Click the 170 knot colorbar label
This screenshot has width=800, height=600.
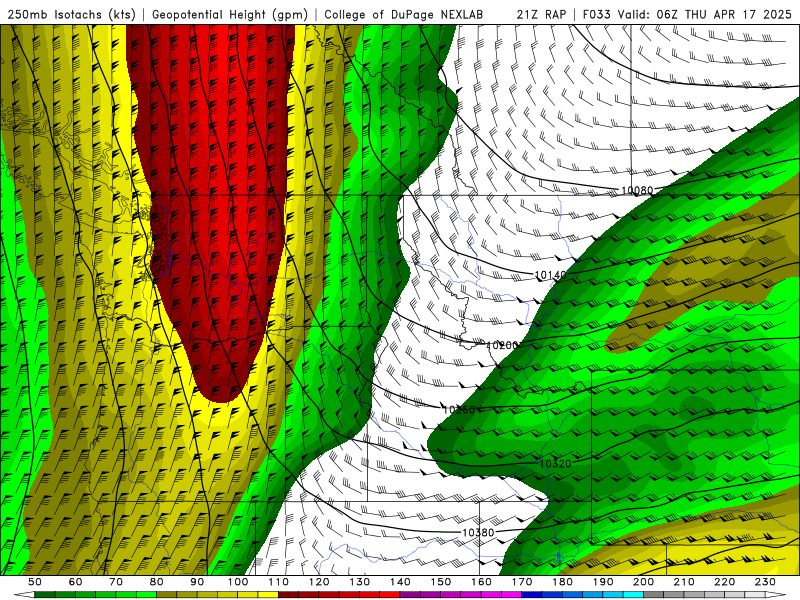[522, 582]
